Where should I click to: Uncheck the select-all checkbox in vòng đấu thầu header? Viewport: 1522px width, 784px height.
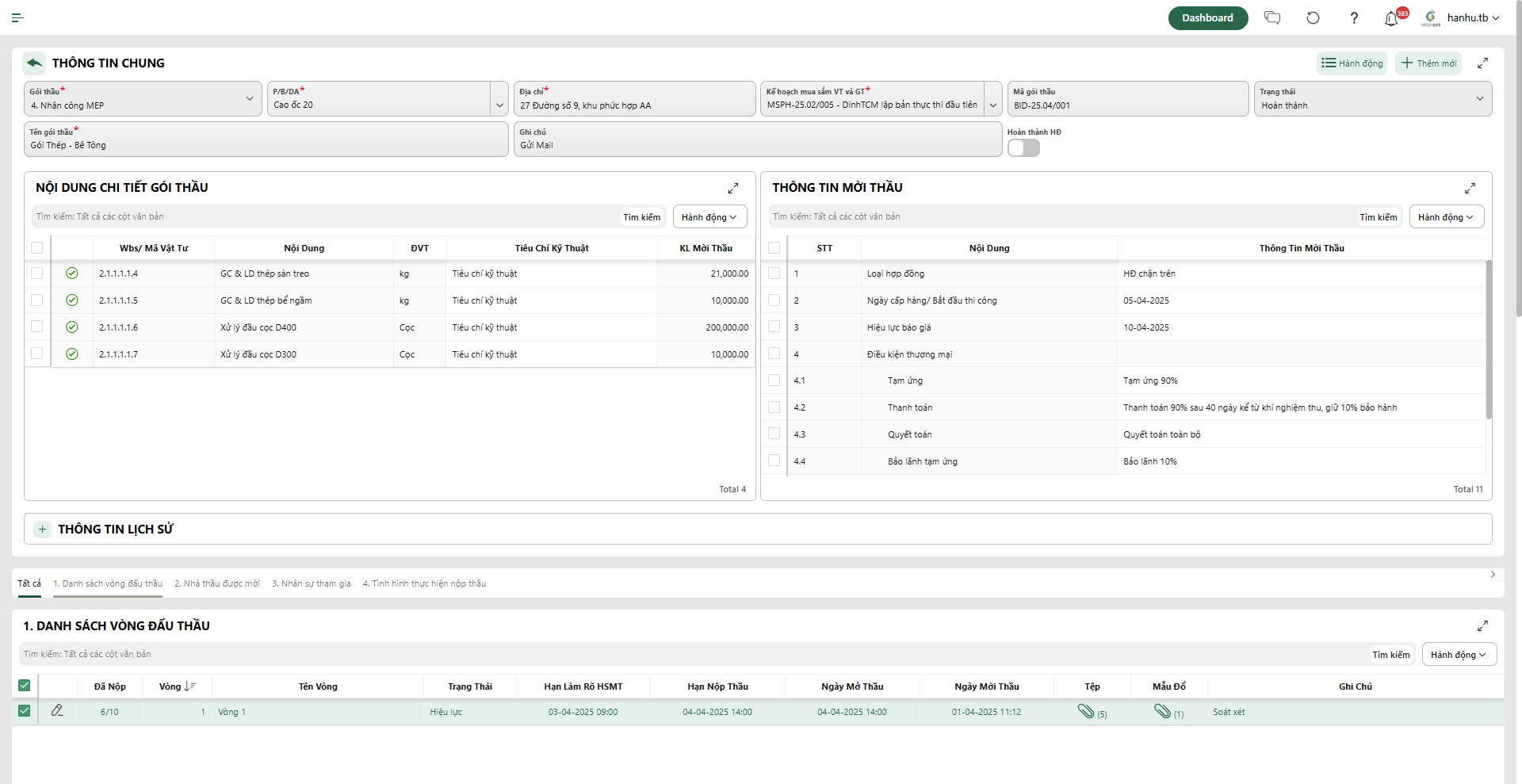point(25,686)
